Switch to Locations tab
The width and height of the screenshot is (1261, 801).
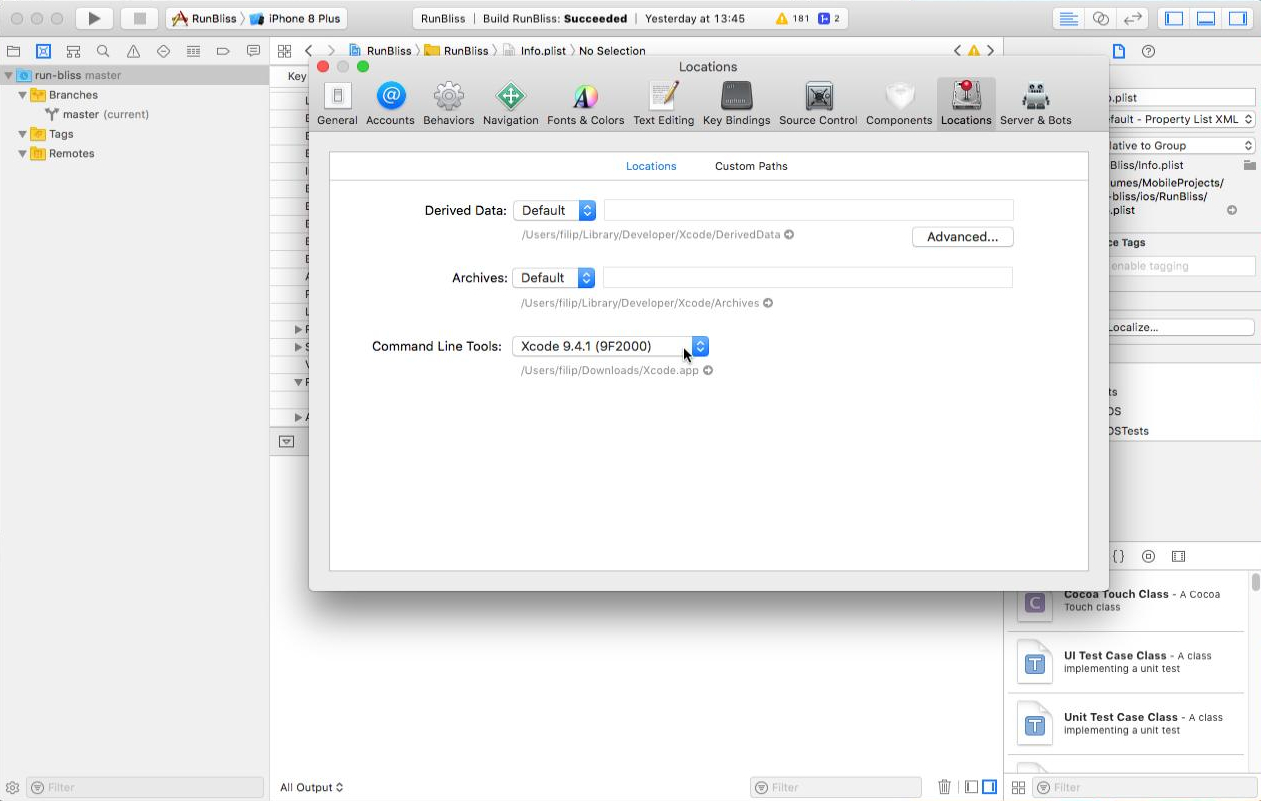pyautogui.click(x=651, y=166)
